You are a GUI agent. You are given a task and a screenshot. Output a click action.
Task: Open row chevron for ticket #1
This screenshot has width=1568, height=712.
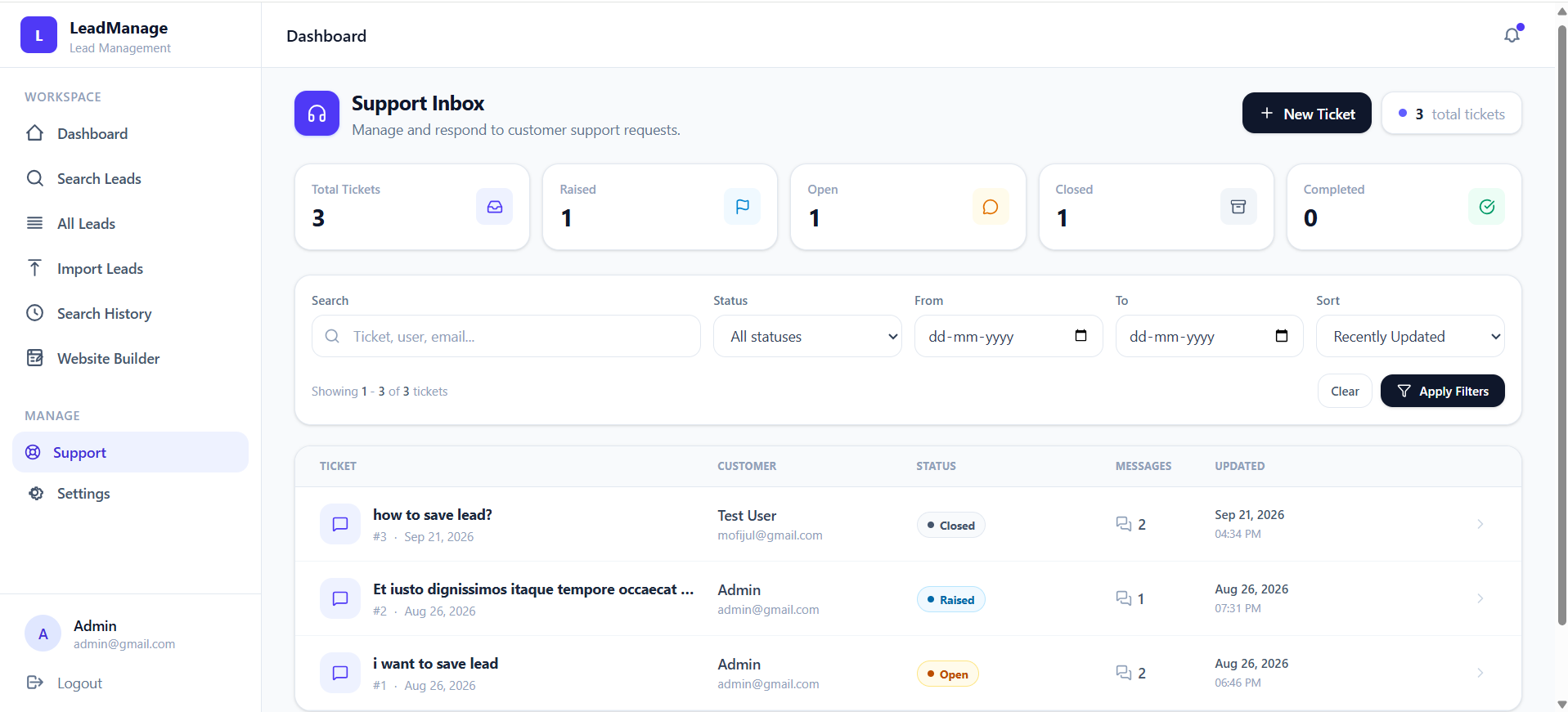point(1480,673)
